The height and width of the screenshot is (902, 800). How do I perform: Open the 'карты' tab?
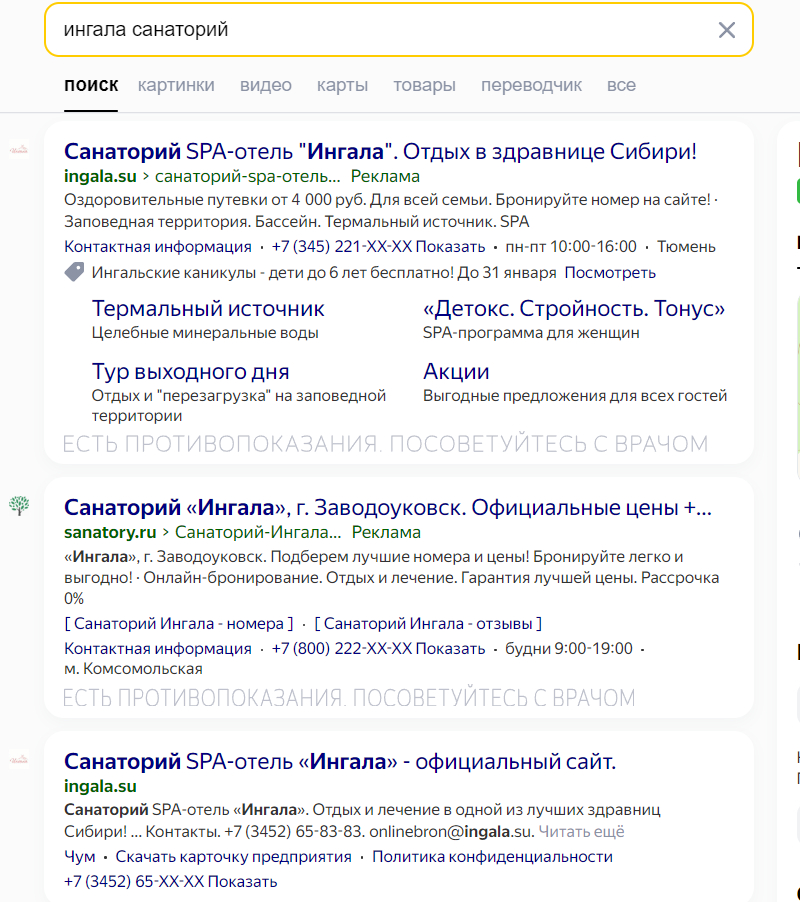342,85
